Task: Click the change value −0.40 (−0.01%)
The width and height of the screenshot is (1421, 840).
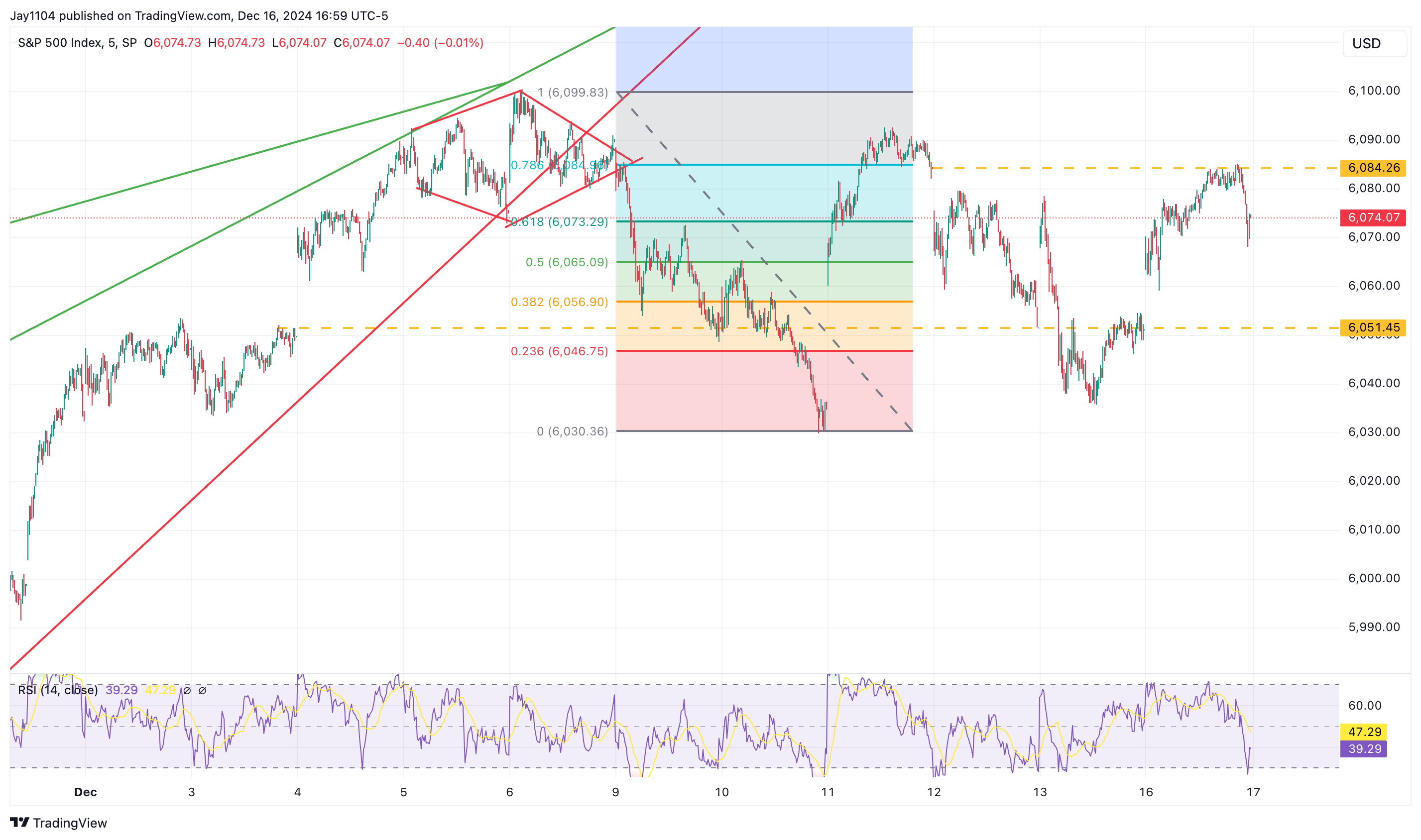Action: click(440, 43)
